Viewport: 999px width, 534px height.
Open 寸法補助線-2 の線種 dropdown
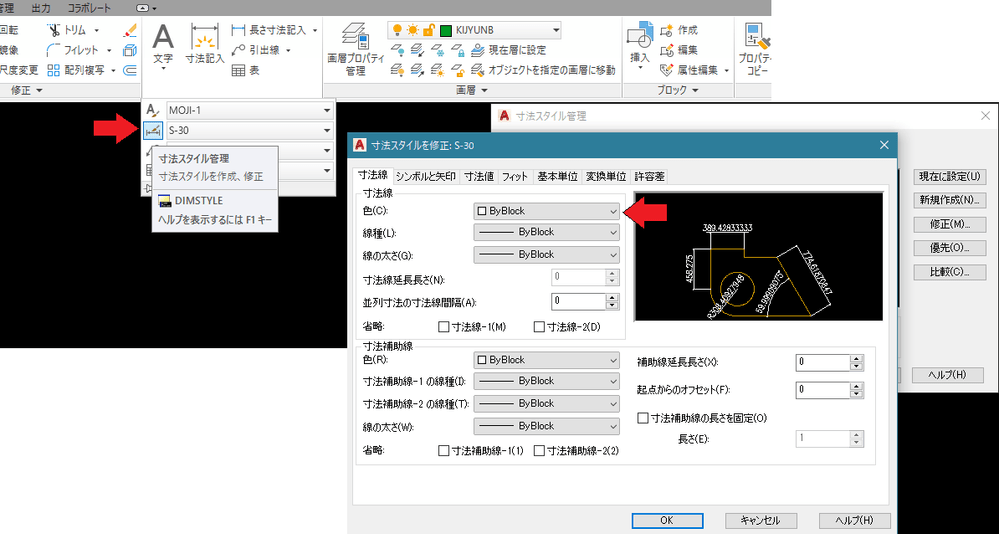pyautogui.click(x=547, y=403)
